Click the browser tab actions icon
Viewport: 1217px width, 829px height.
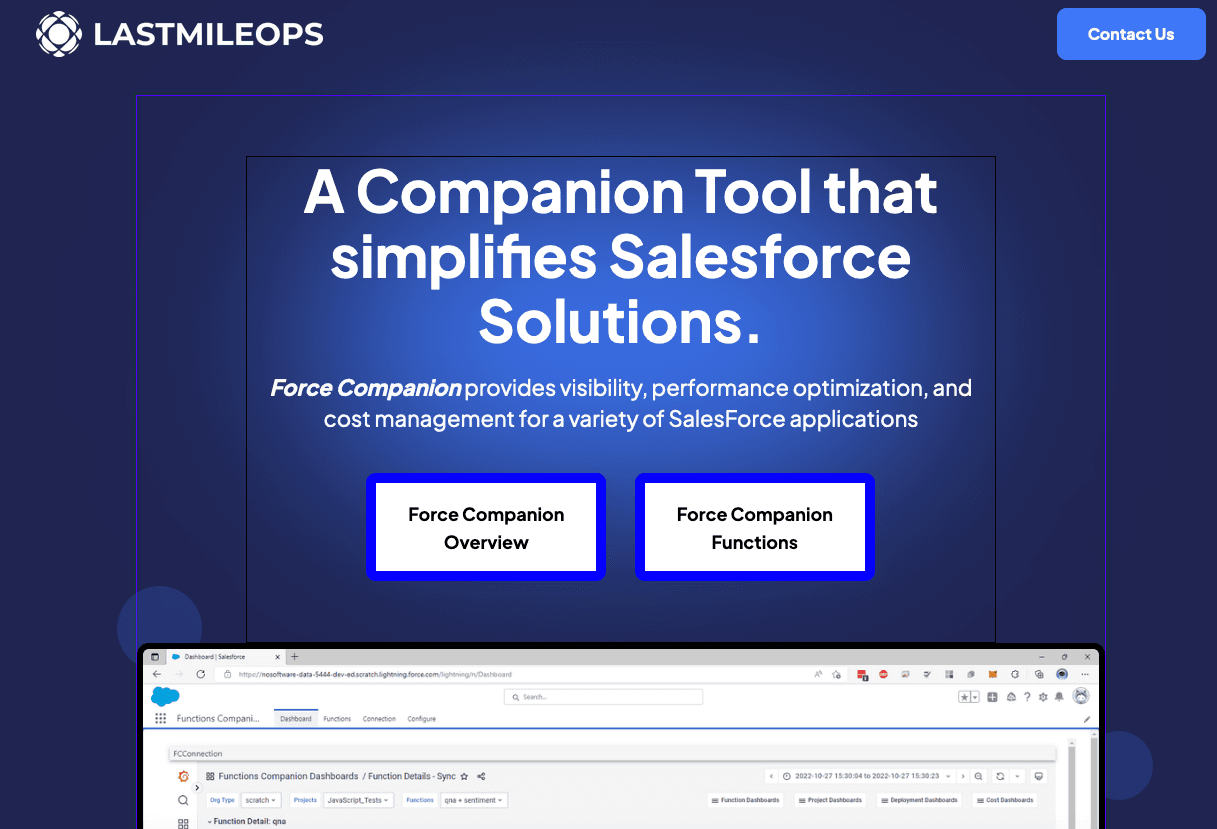coord(155,657)
